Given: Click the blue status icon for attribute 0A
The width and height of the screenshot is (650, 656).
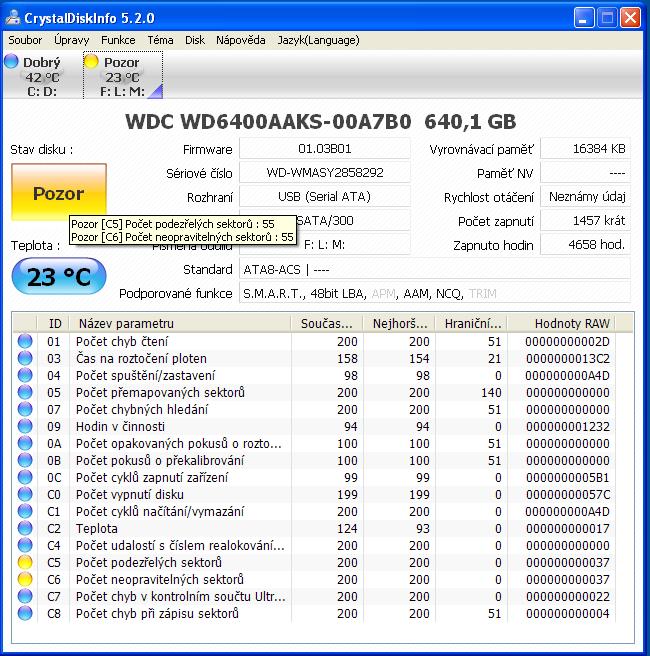Looking at the screenshot, I should pyautogui.click(x=25, y=443).
